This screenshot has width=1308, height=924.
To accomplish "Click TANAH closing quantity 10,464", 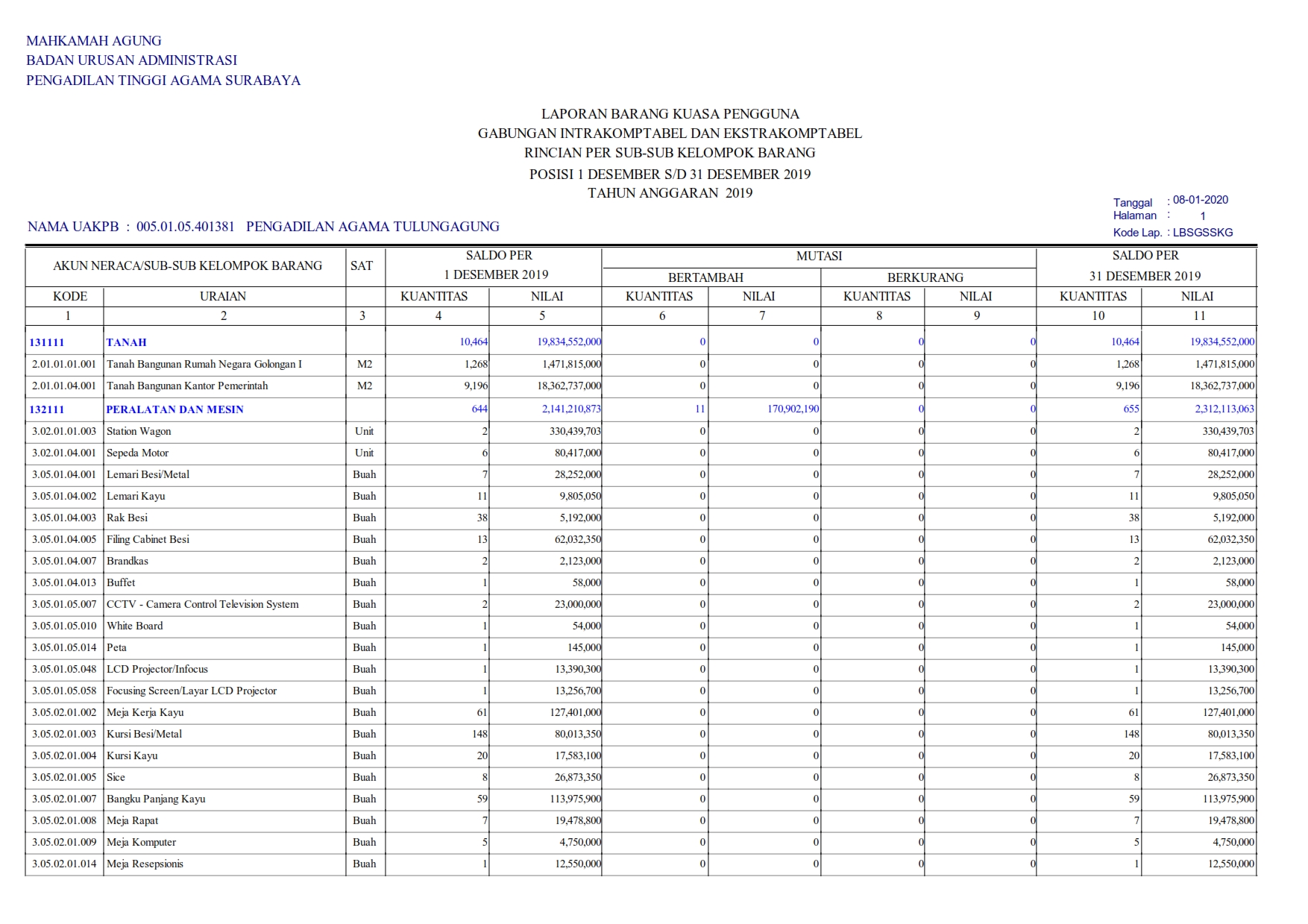I will pyautogui.click(x=1125, y=342).
